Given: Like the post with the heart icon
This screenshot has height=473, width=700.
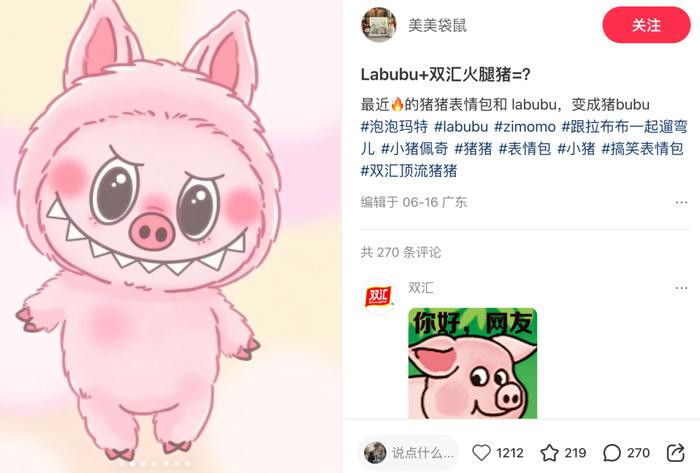Looking at the screenshot, I should 481,453.
